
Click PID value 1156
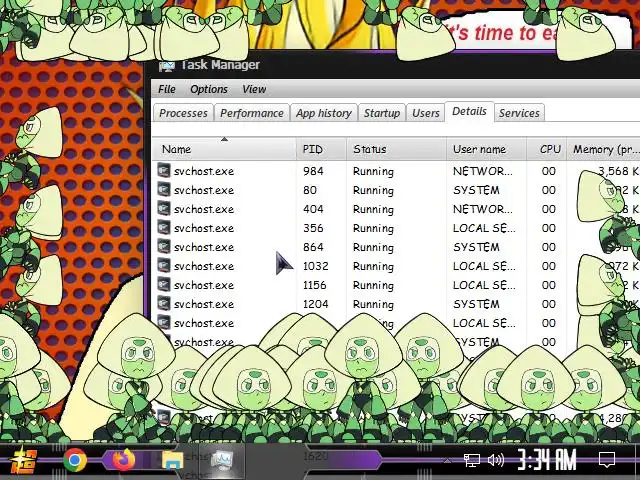click(x=315, y=285)
